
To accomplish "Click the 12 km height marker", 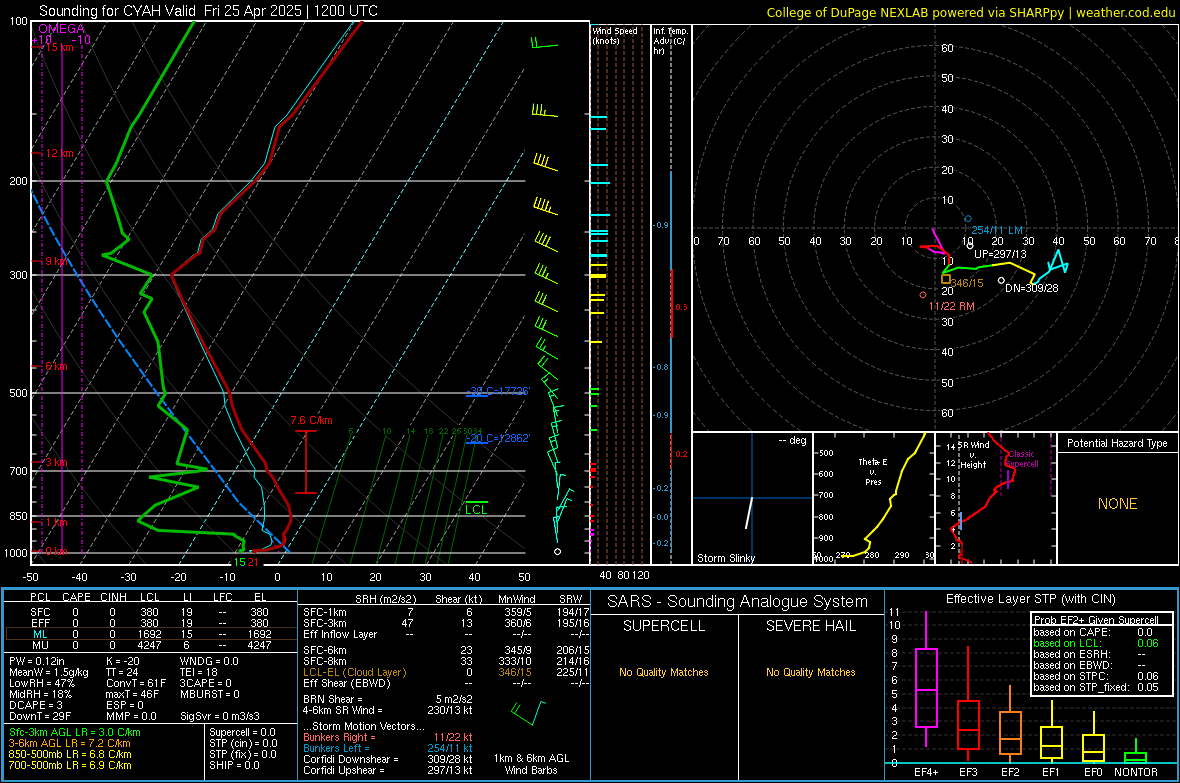I will 59,153.
